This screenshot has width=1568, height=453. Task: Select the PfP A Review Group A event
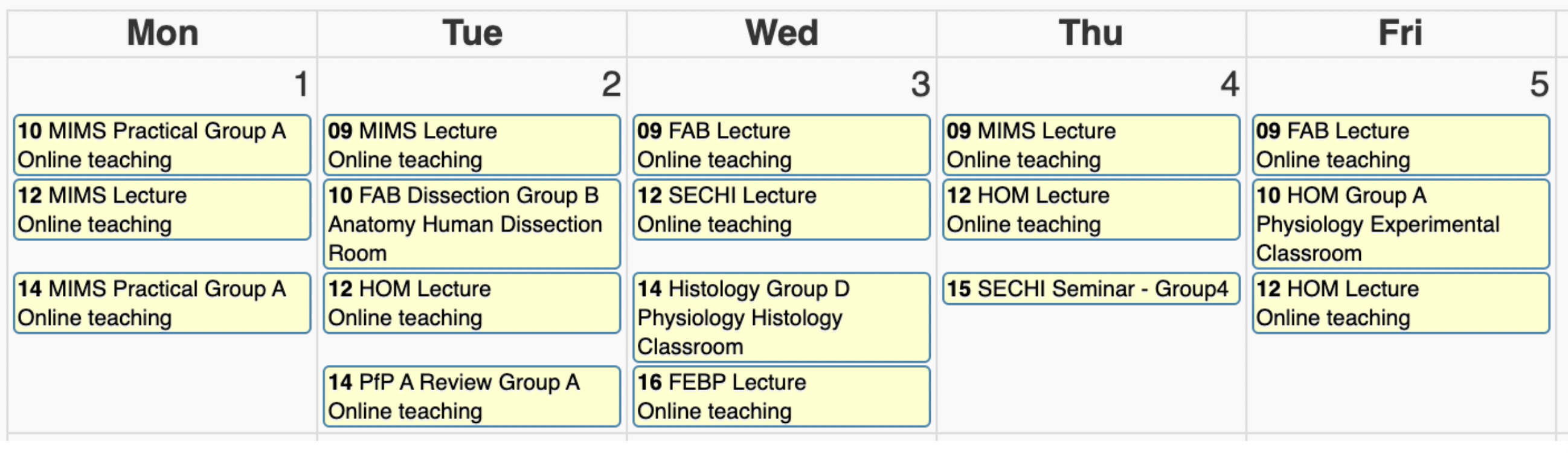coord(472,396)
